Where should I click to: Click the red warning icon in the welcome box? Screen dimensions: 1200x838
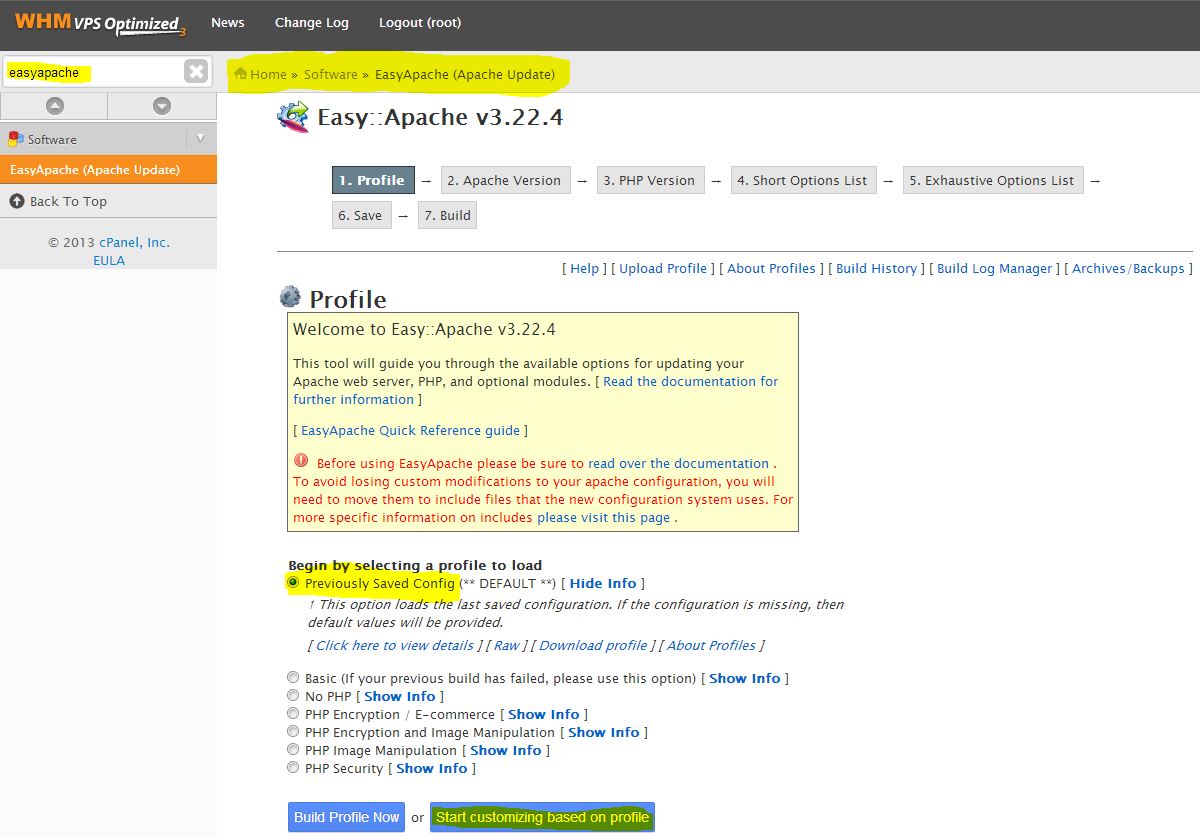click(301, 461)
